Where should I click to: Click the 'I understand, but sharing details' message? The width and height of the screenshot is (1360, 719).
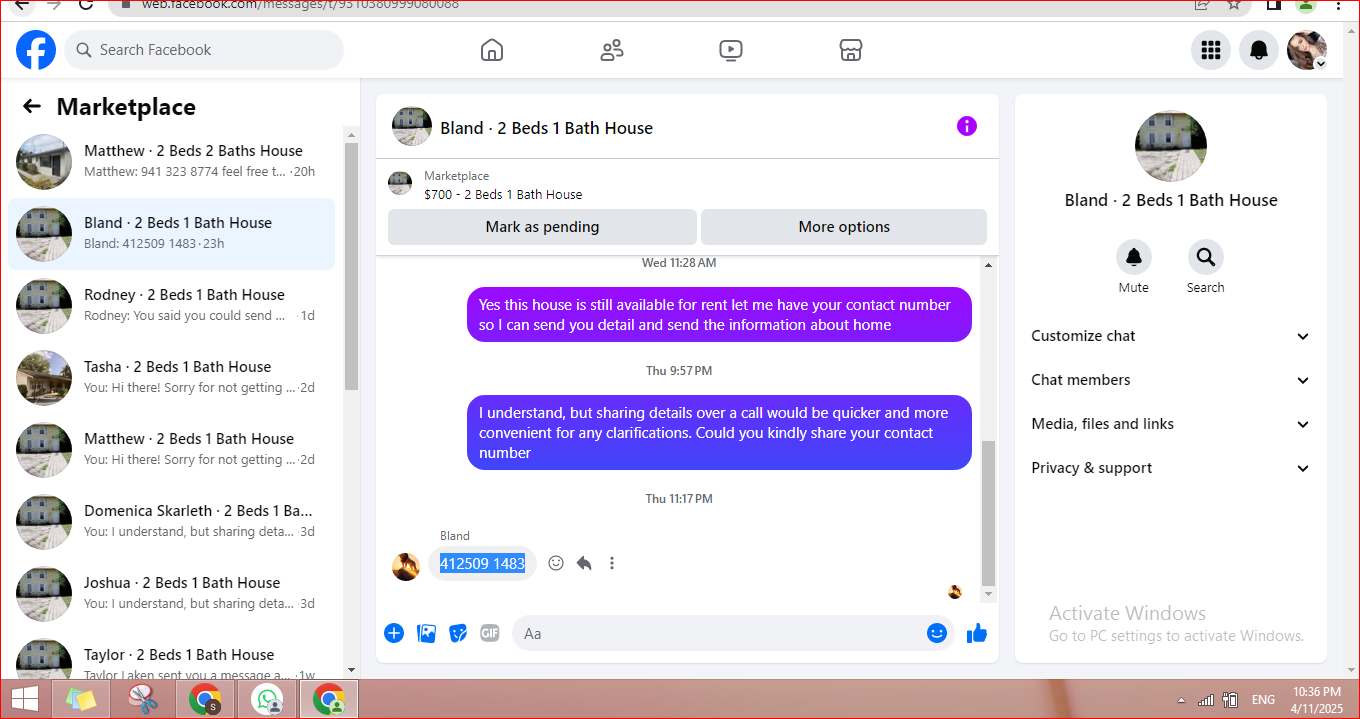coord(719,433)
